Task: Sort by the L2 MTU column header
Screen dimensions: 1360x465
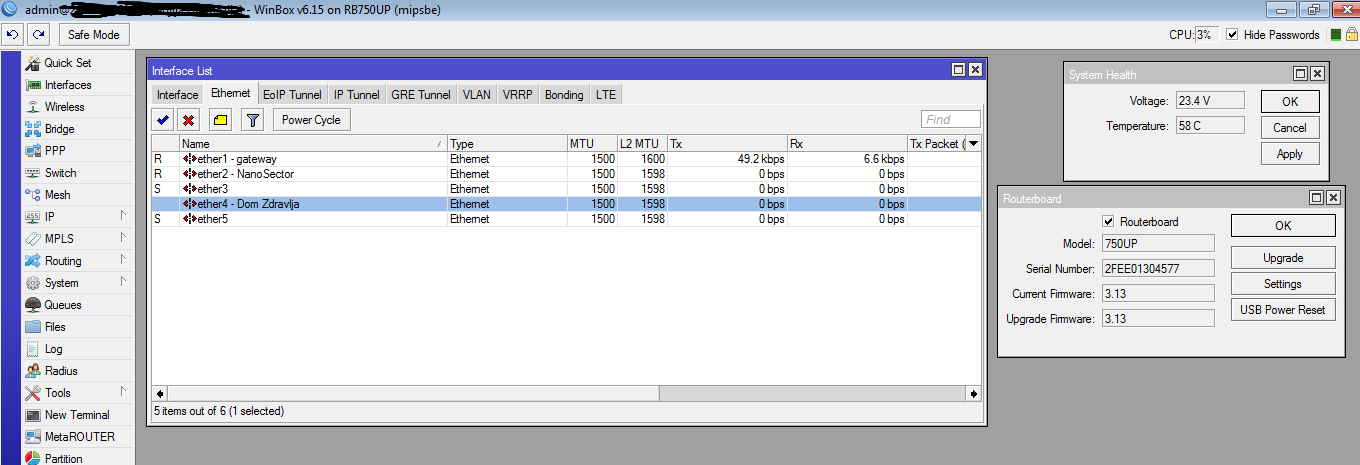Action: [642, 144]
